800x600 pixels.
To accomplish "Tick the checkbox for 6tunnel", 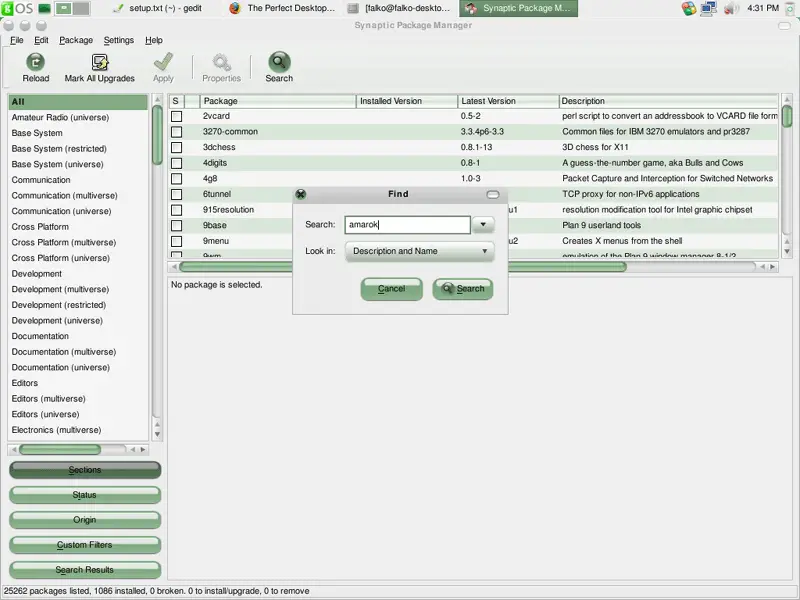I will click(177, 194).
